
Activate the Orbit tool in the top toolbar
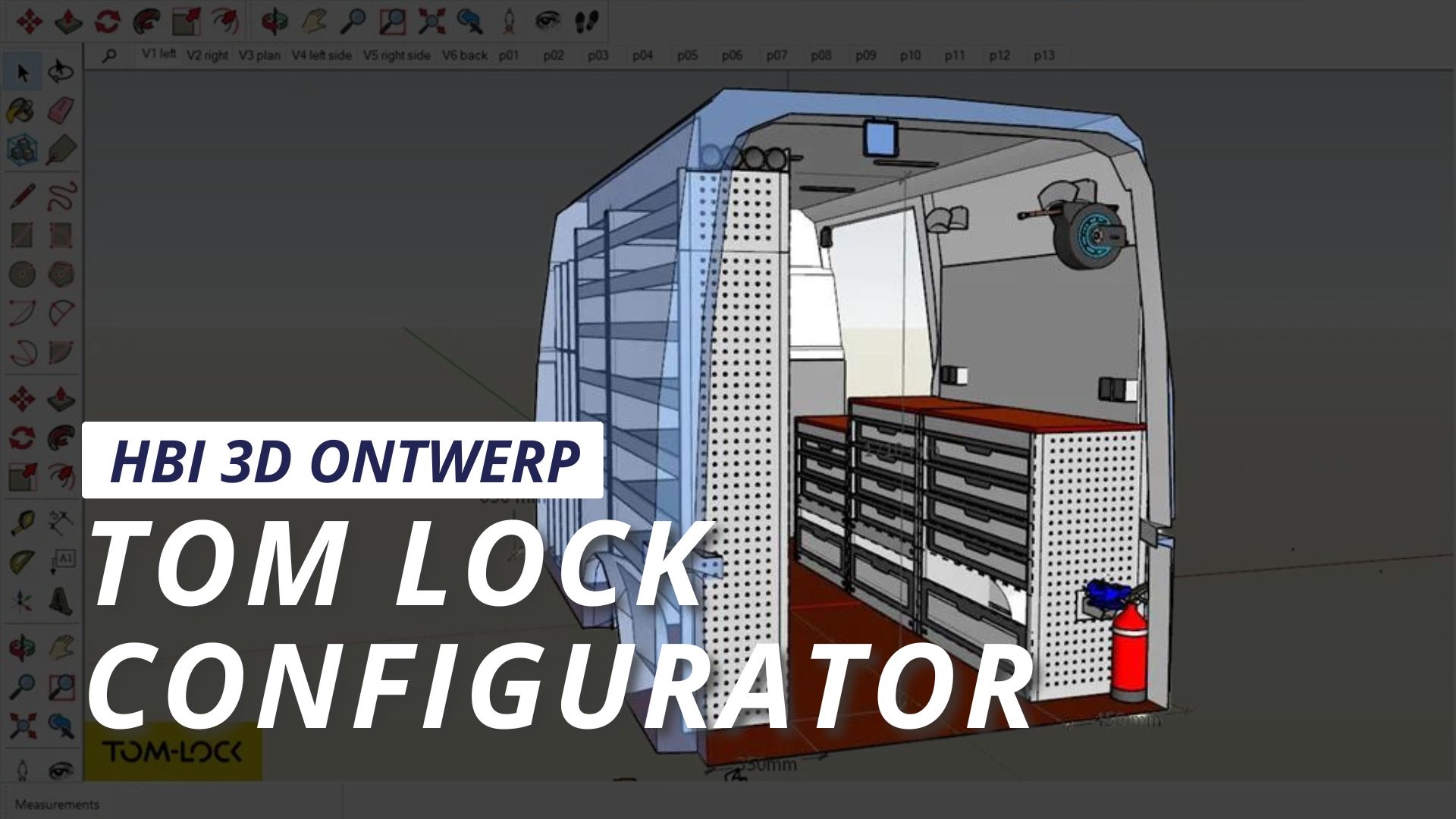tap(275, 21)
